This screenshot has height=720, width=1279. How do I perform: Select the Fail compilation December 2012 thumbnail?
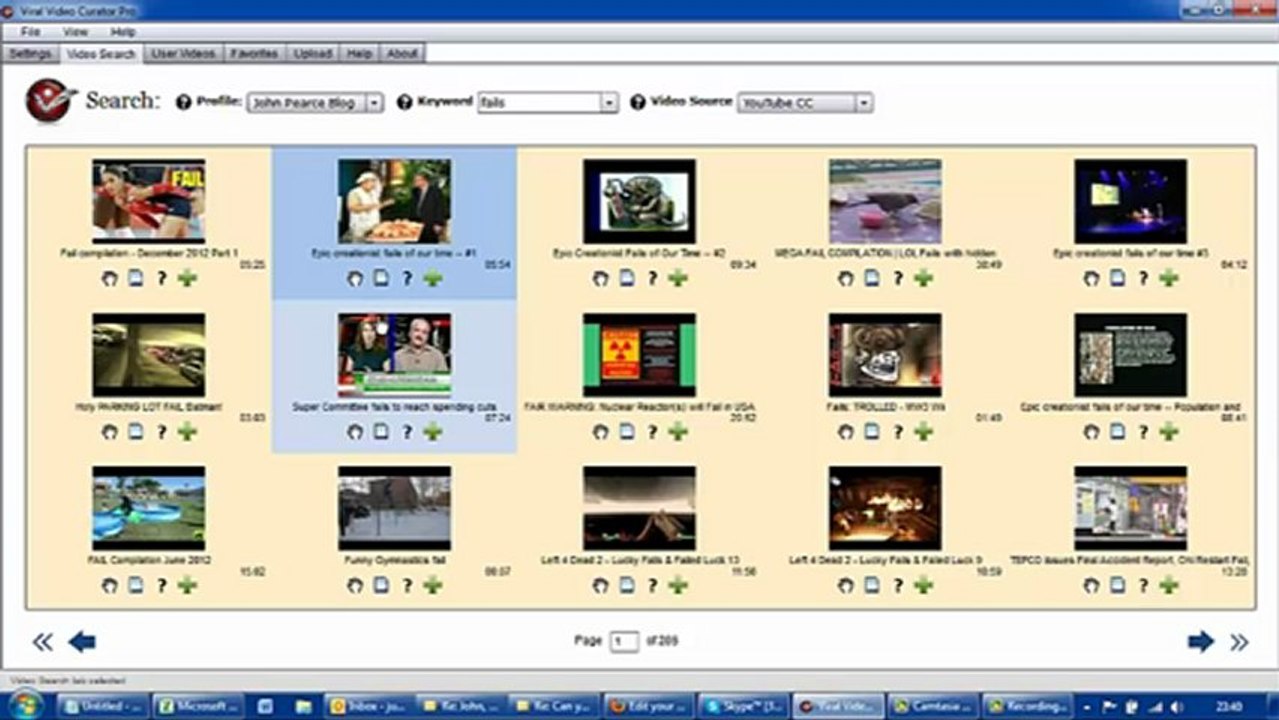pyautogui.click(x=149, y=201)
